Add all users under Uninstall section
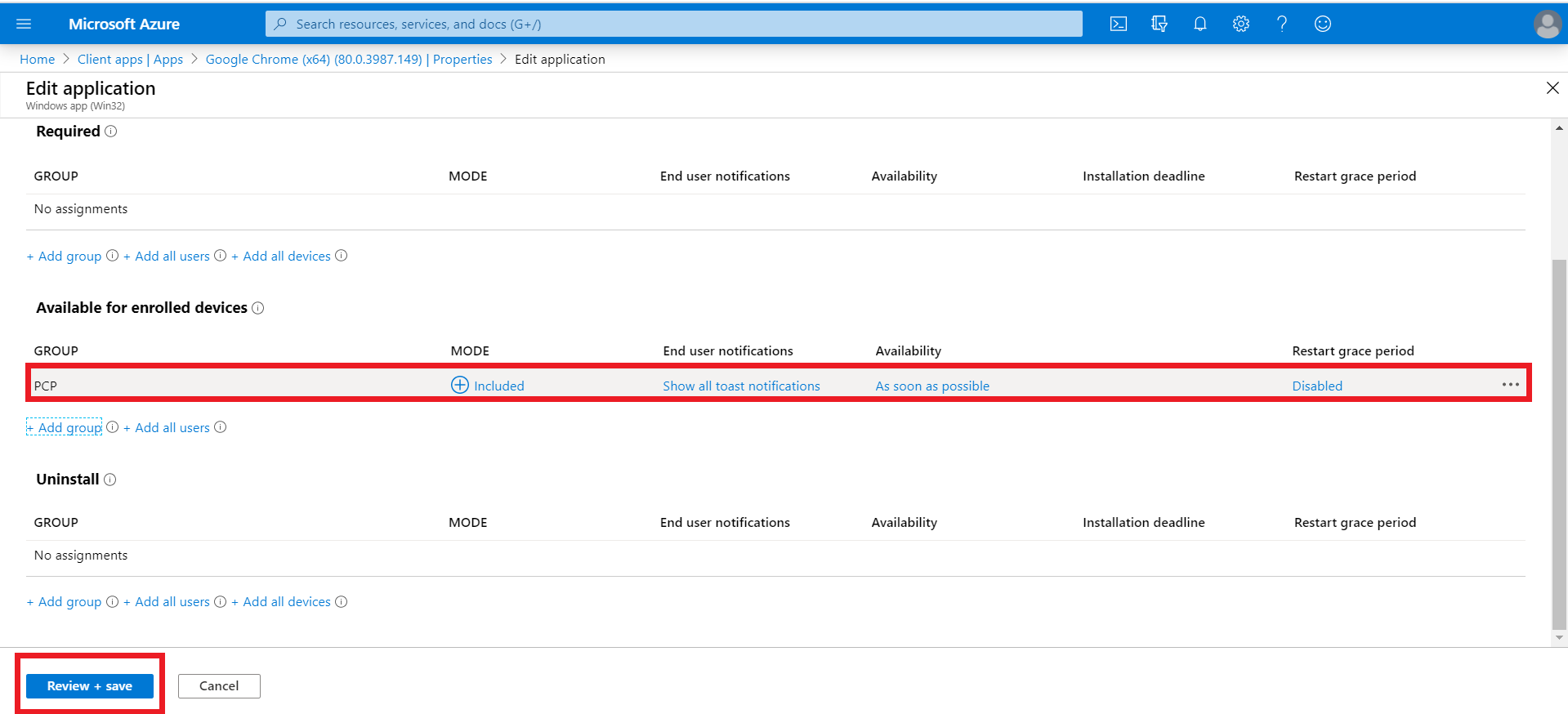This screenshot has width=1568, height=714. click(x=167, y=602)
